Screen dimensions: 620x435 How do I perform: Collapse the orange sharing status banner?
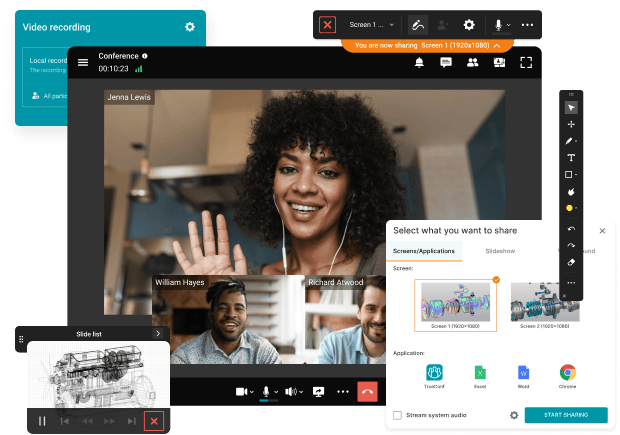(497, 46)
